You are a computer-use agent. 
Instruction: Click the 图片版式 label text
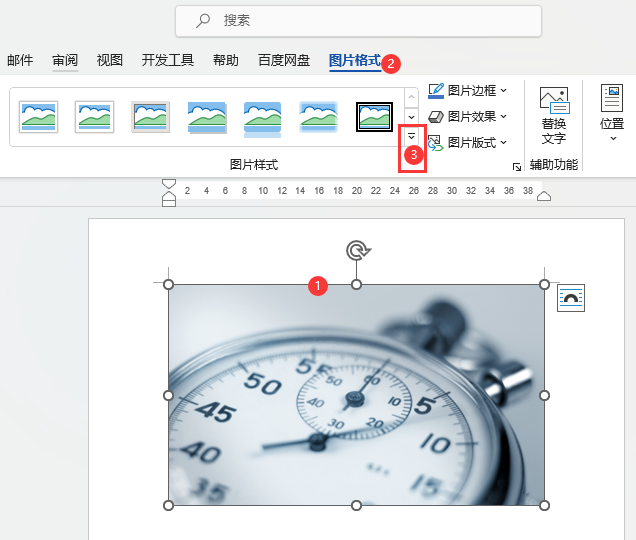[472, 143]
